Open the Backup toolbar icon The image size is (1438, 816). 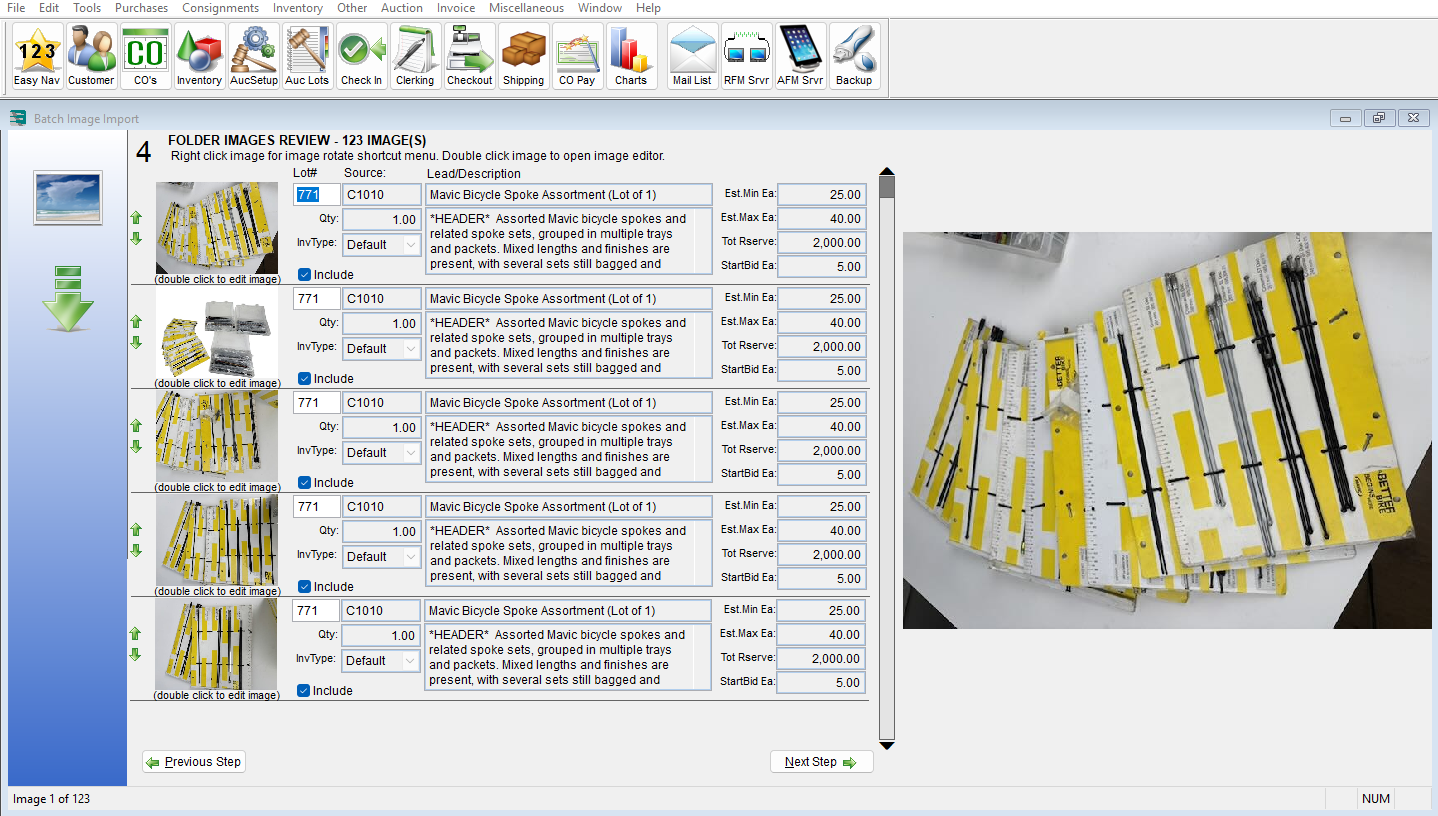coord(854,57)
